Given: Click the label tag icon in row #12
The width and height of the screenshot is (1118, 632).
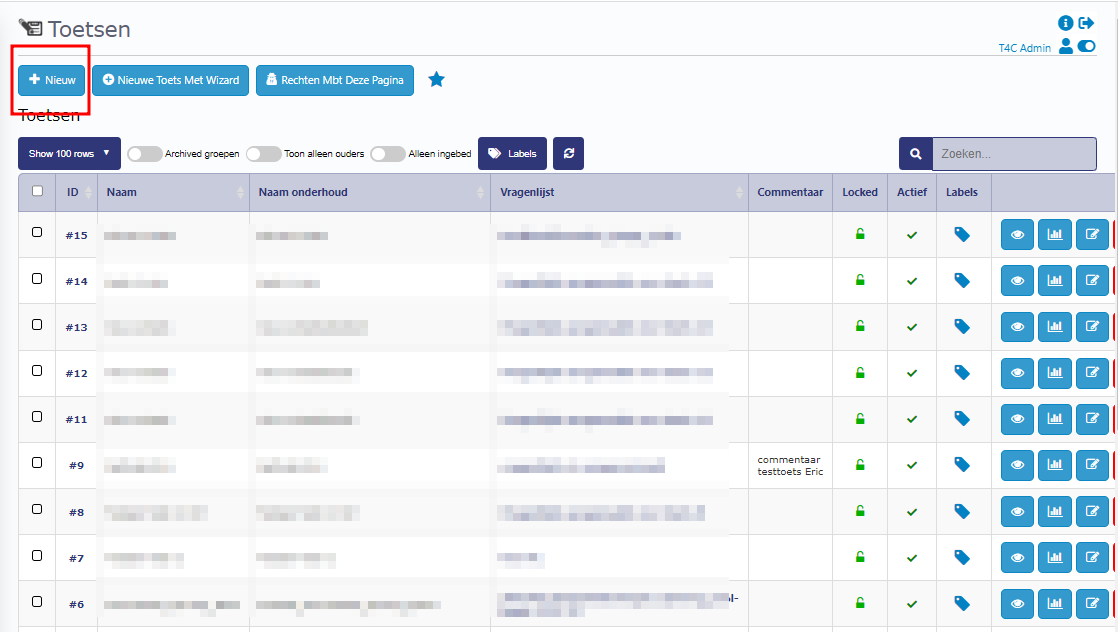Looking at the screenshot, I should [x=962, y=373].
